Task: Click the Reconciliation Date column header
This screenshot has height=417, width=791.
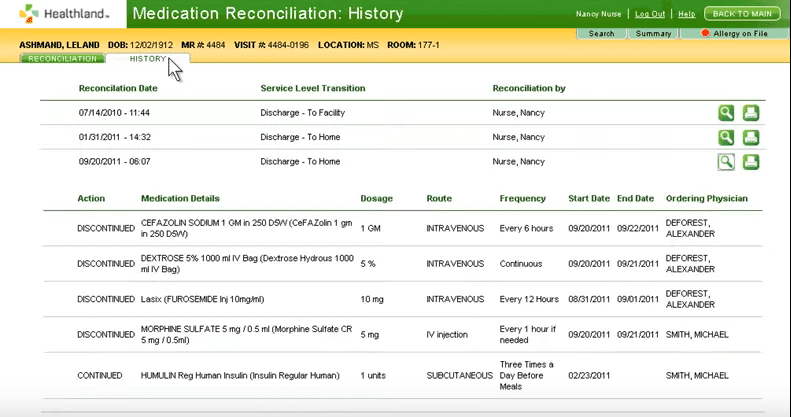Action: click(x=118, y=88)
